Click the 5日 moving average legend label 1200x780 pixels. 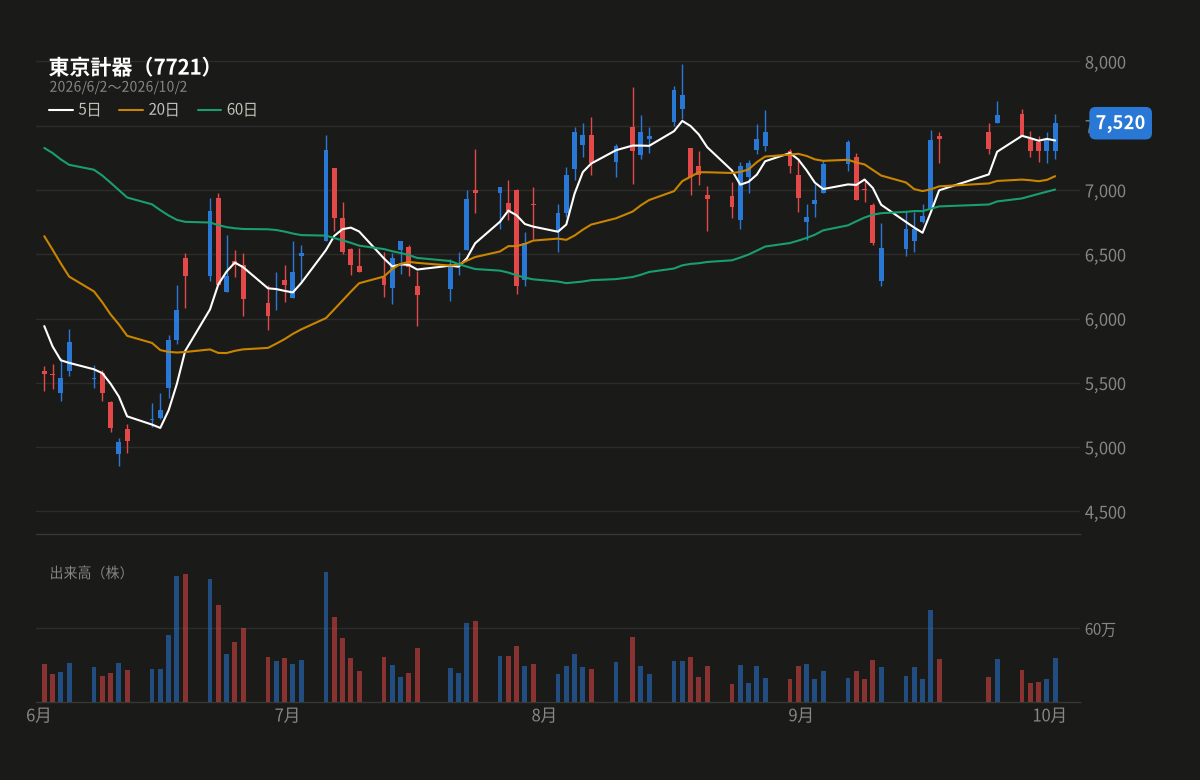[x=90, y=110]
